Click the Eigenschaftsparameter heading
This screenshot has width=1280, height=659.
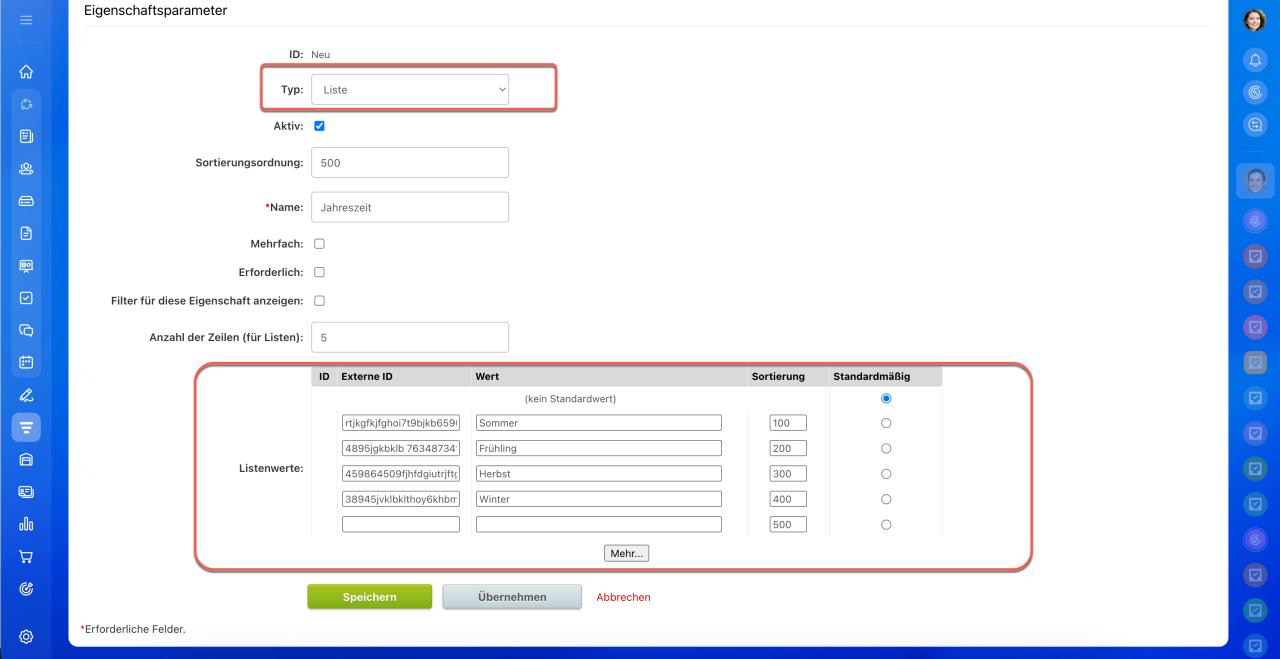[x=156, y=10]
